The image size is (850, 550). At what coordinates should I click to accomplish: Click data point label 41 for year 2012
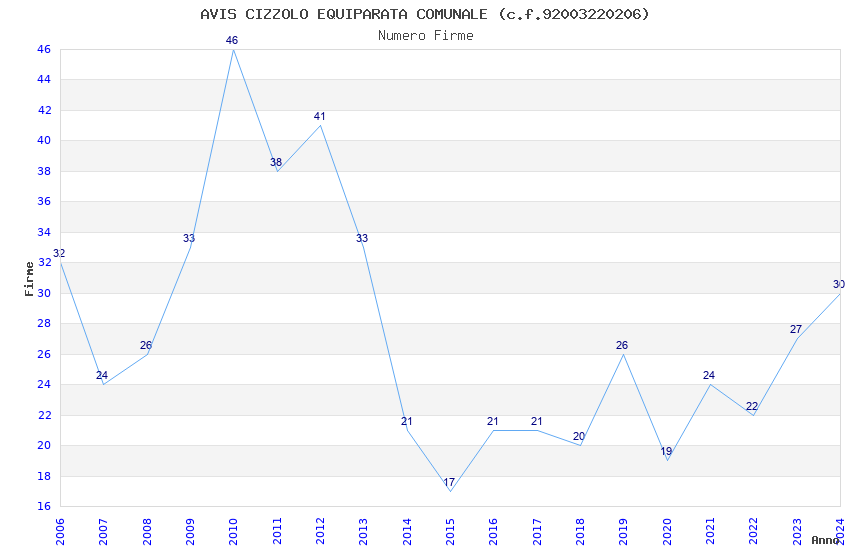[319, 117]
